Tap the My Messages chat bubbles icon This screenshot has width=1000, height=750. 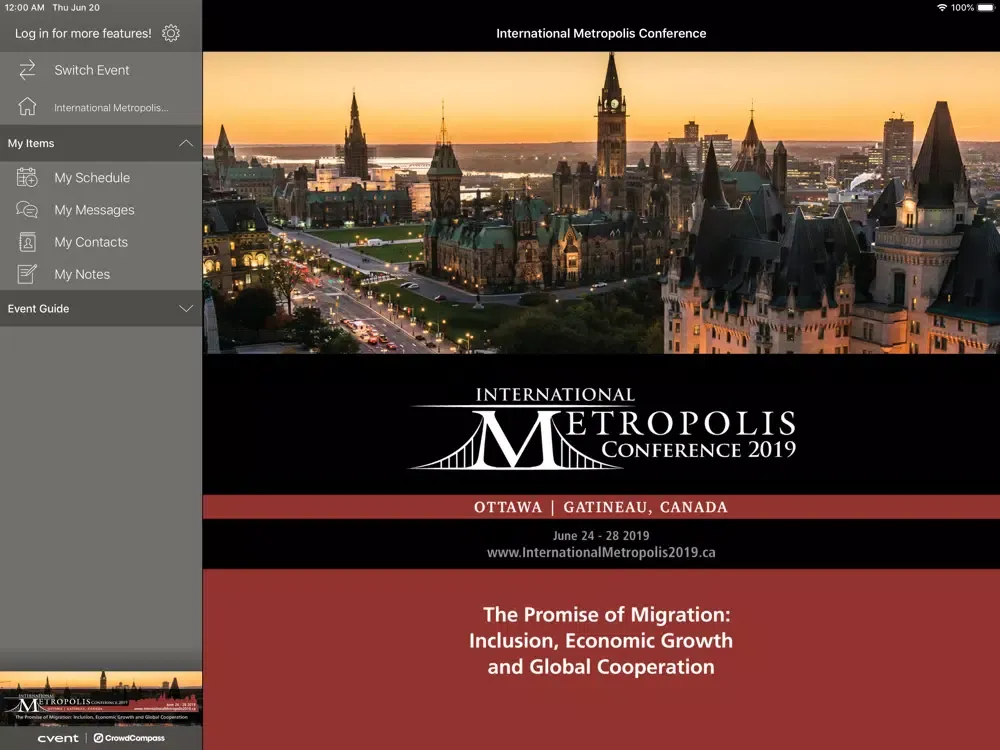(27, 210)
